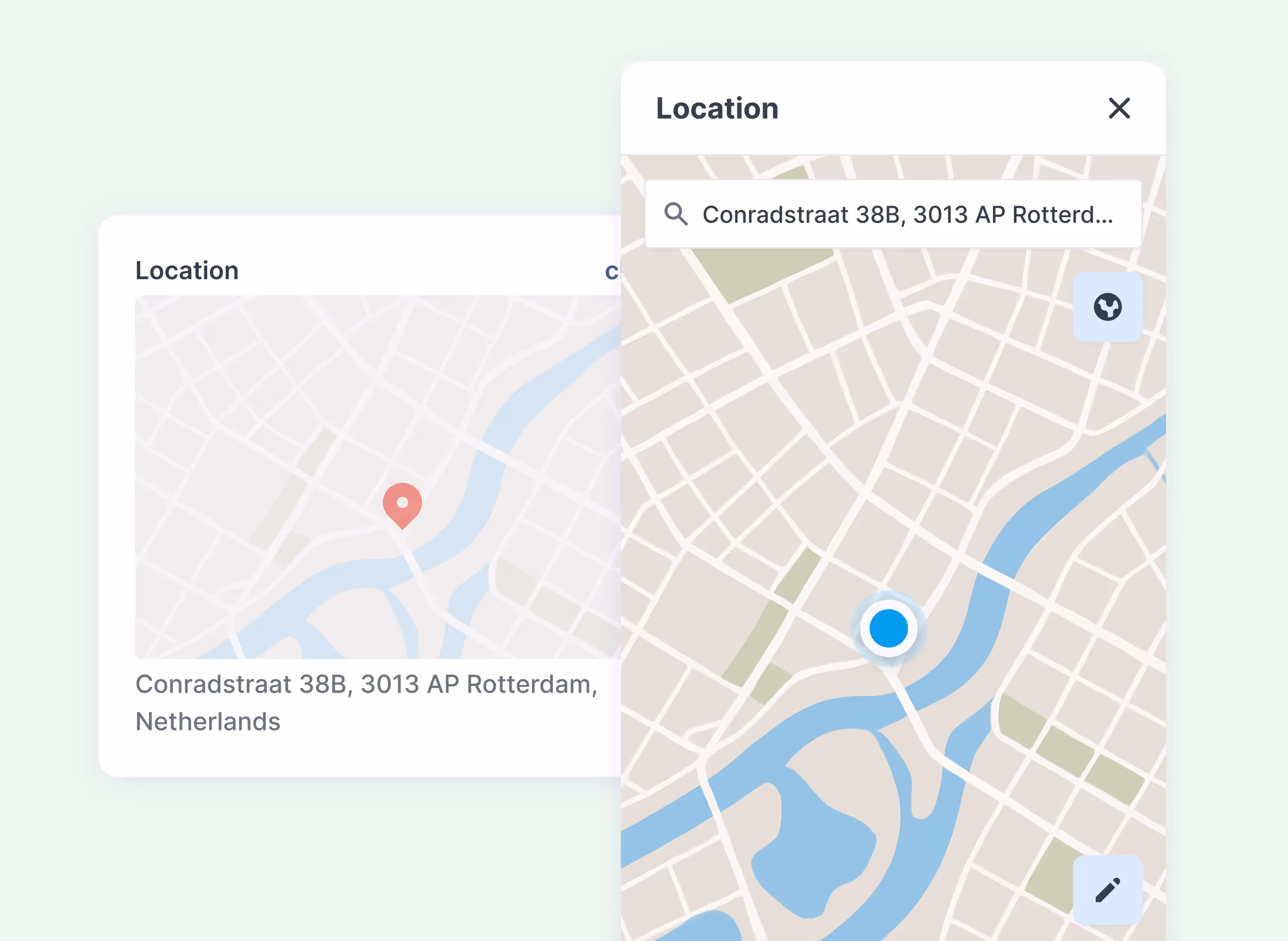Click the partially hidden link beside Location heading
The width and height of the screenshot is (1288, 941).
612,272
